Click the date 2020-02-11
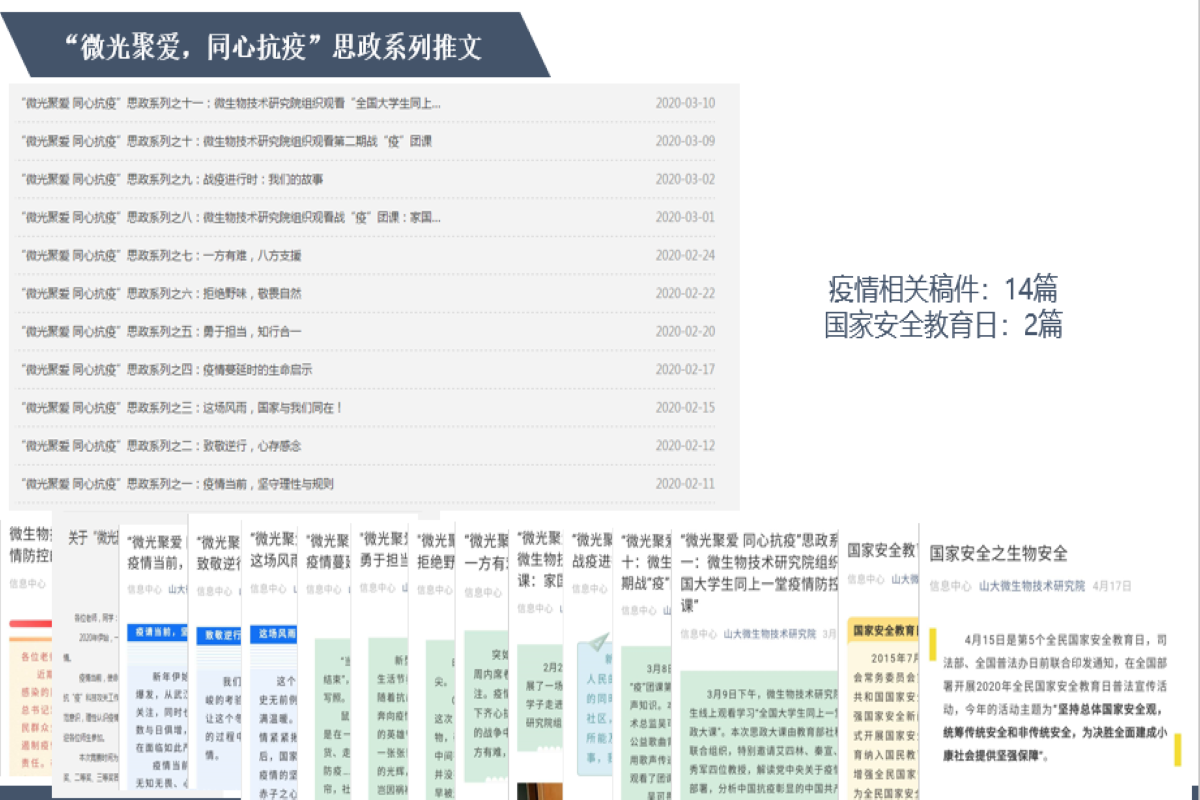Screen dimensions: 1200x800 [685, 483]
